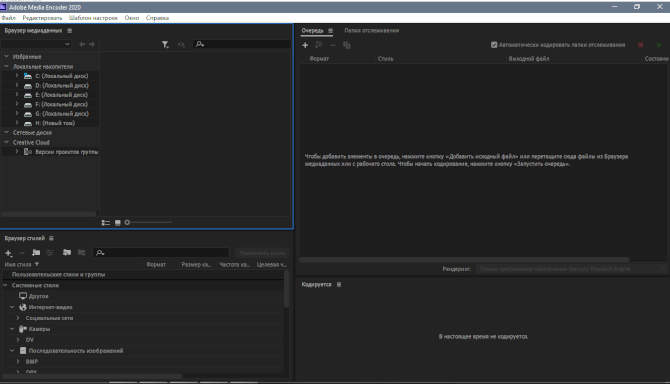Switch Media Browser to thumbnail view
The height and width of the screenshot is (384, 670).
pos(118,223)
